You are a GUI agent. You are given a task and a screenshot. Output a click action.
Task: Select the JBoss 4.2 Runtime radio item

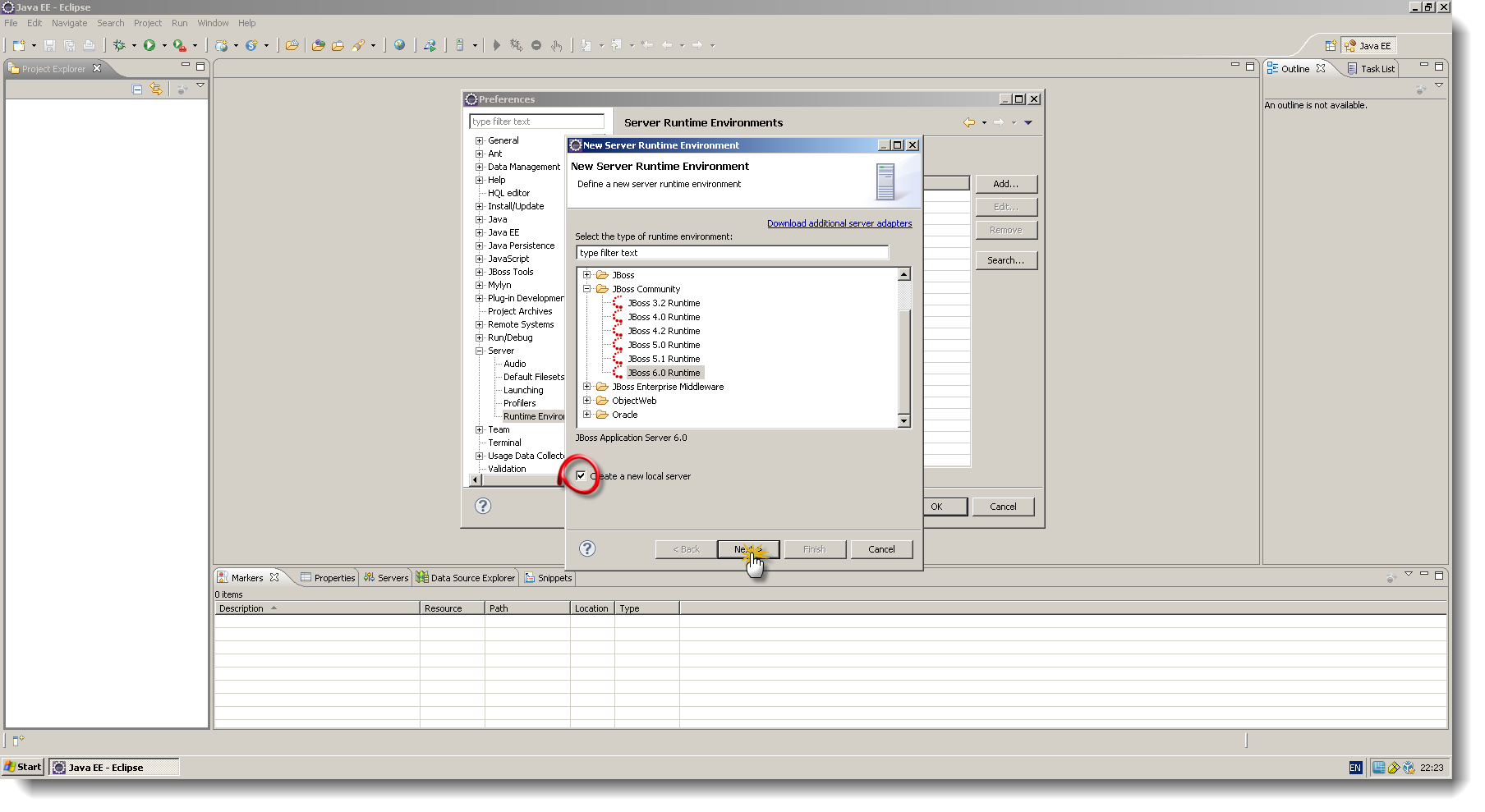[x=663, y=331]
